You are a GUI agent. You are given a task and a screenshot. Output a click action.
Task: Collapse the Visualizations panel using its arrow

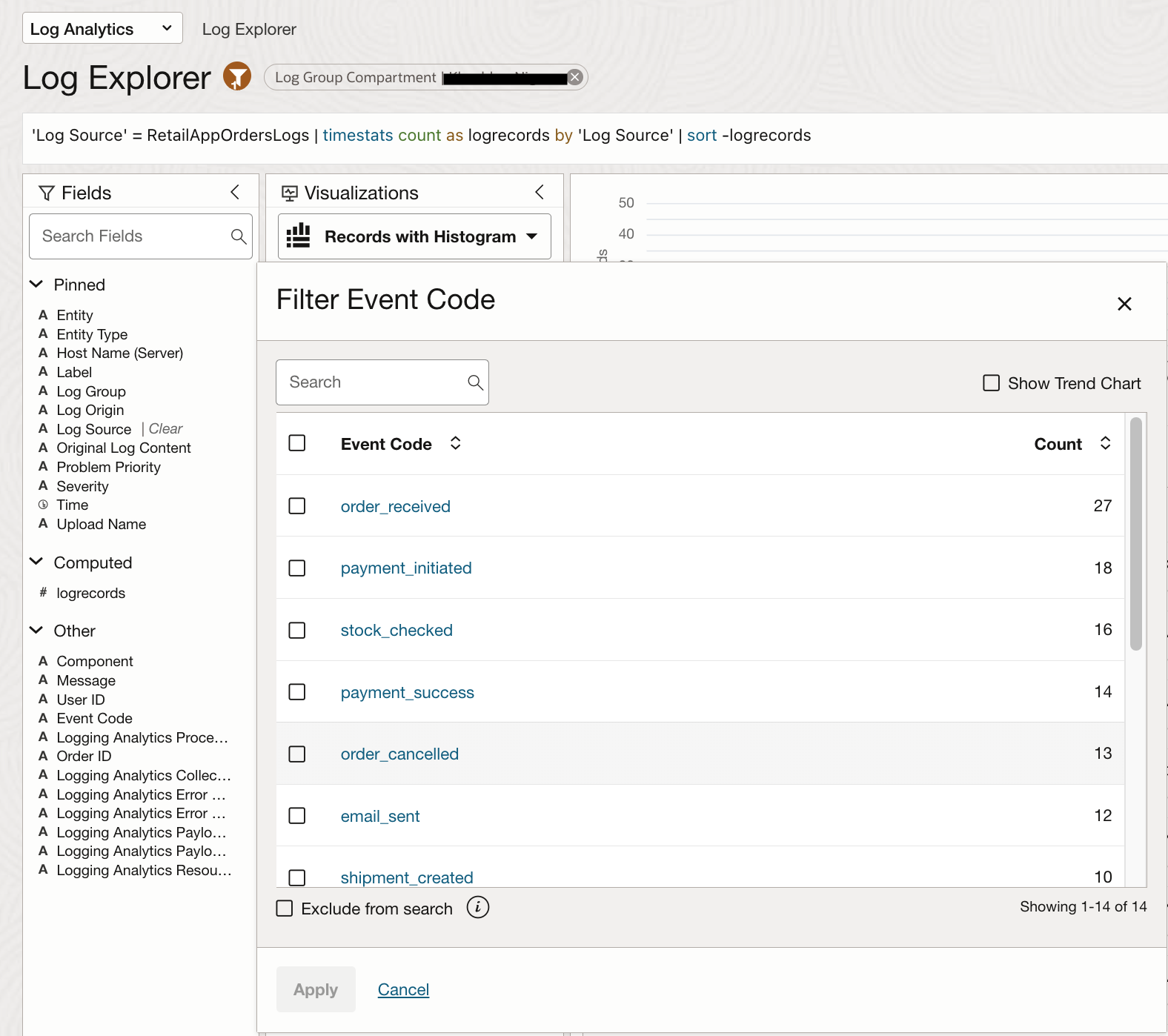(540, 193)
